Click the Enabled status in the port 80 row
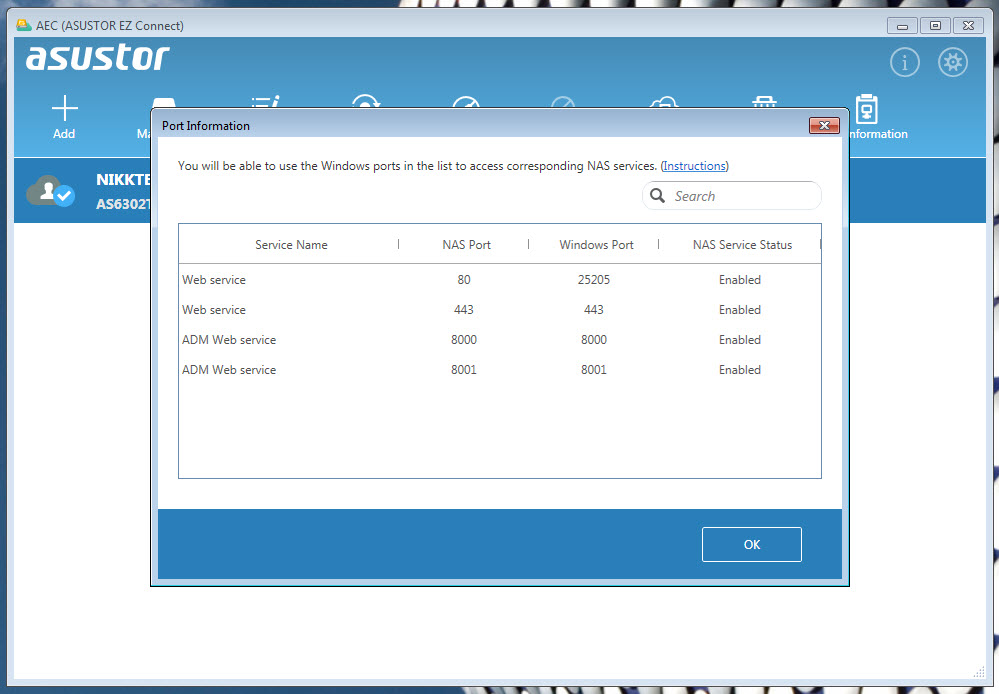This screenshot has height=694, width=999. coord(740,280)
